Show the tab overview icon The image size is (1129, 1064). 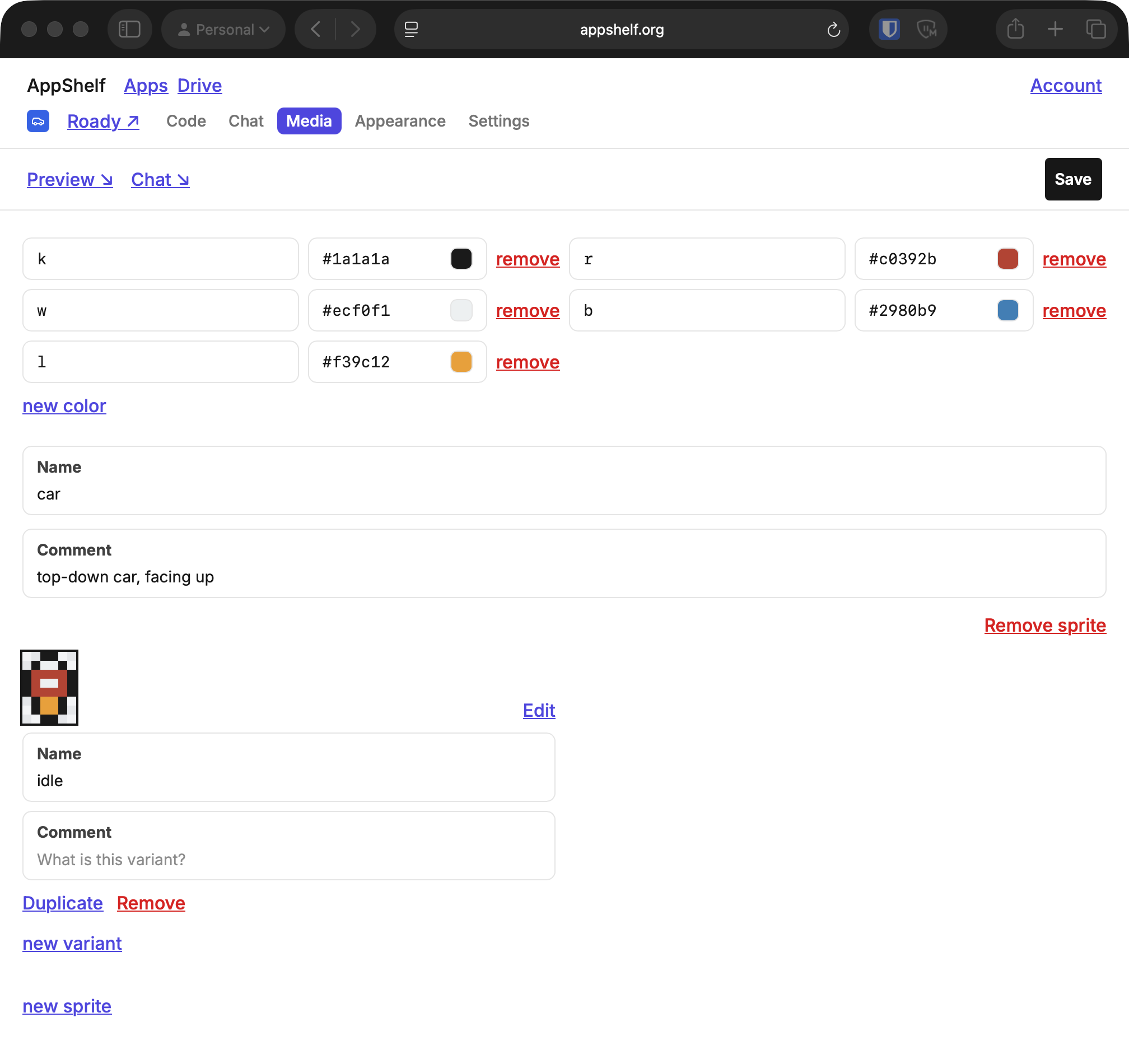click(1095, 29)
